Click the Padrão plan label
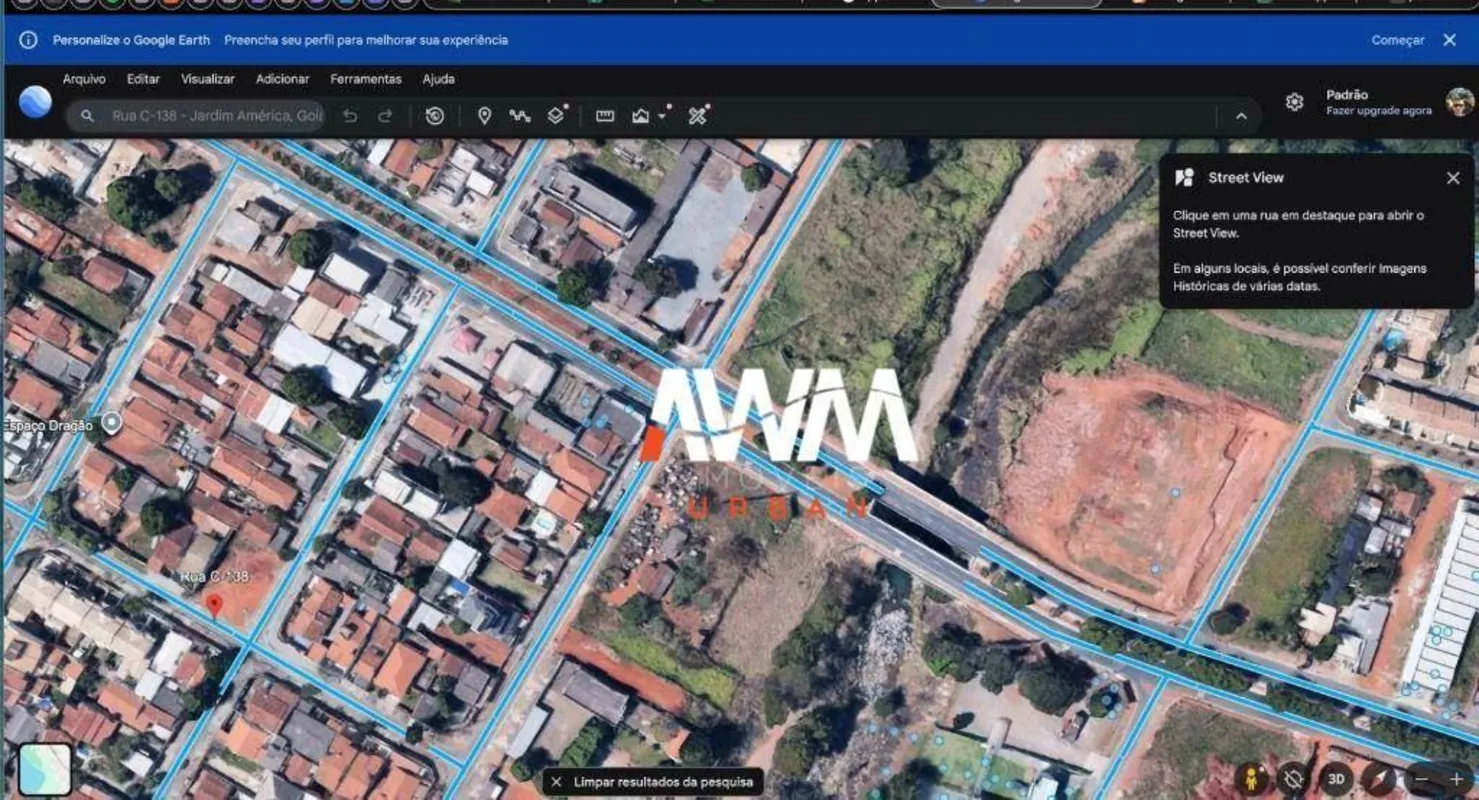The image size is (1479, 800). tap(1347, 95)
